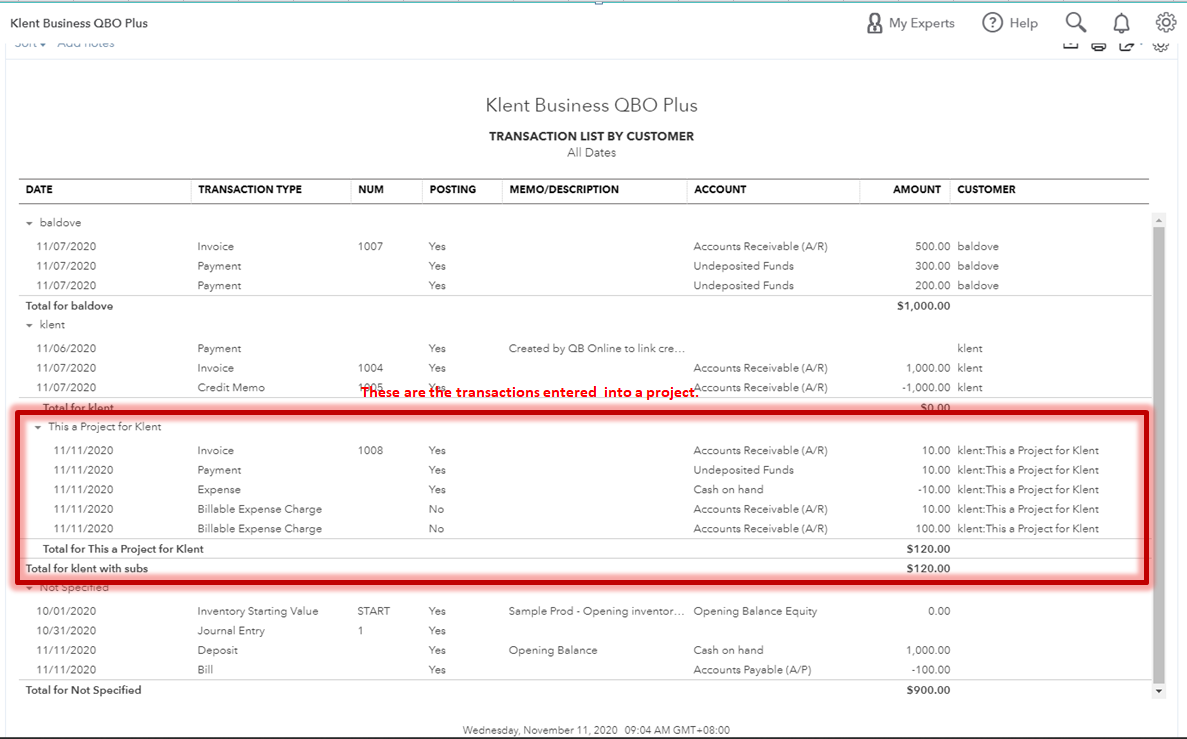Click the My Experts person icon

tap(874, 22)
